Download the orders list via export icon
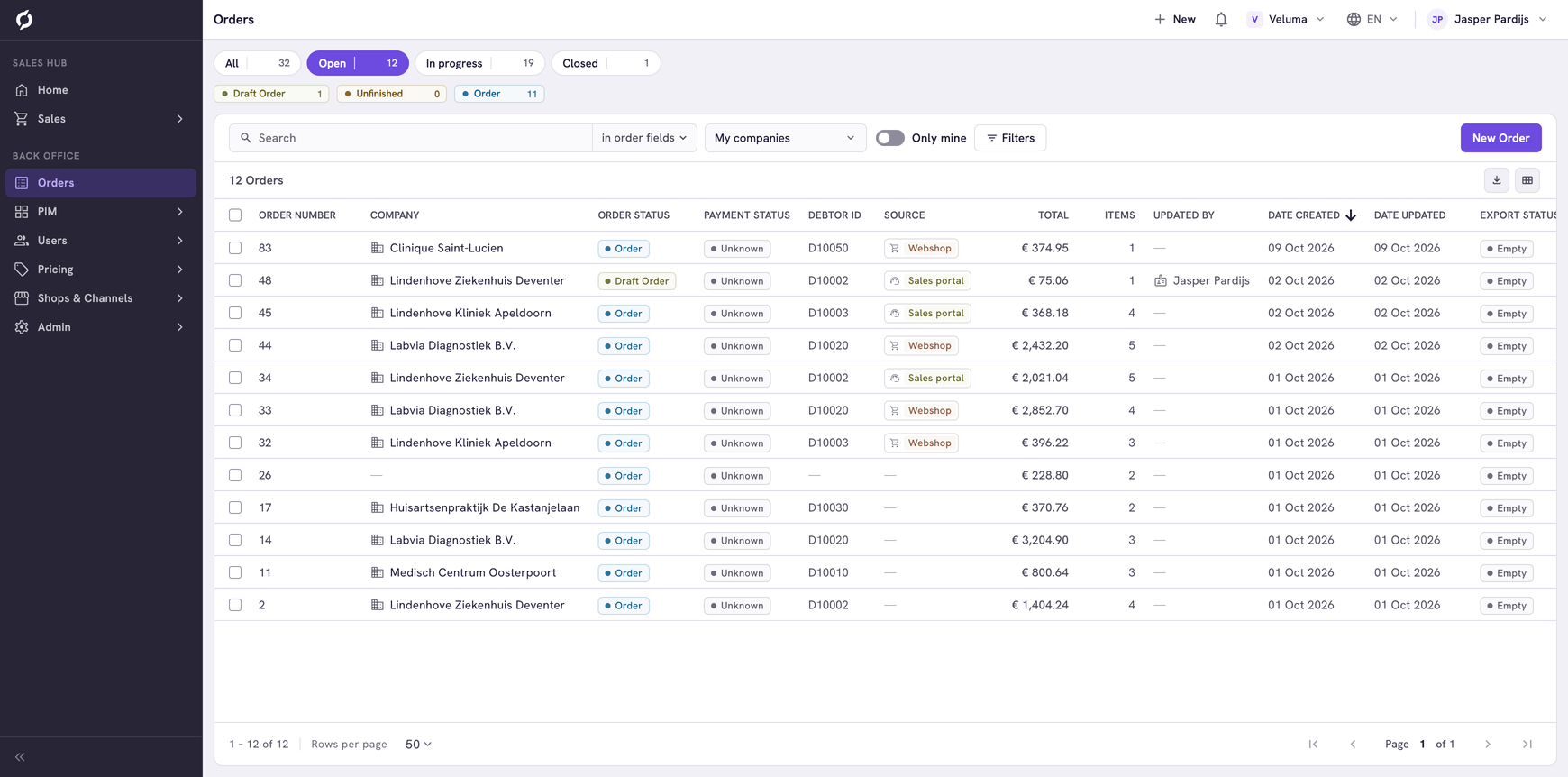This screenshot has width=1568, height=777. click(1497, 180)
